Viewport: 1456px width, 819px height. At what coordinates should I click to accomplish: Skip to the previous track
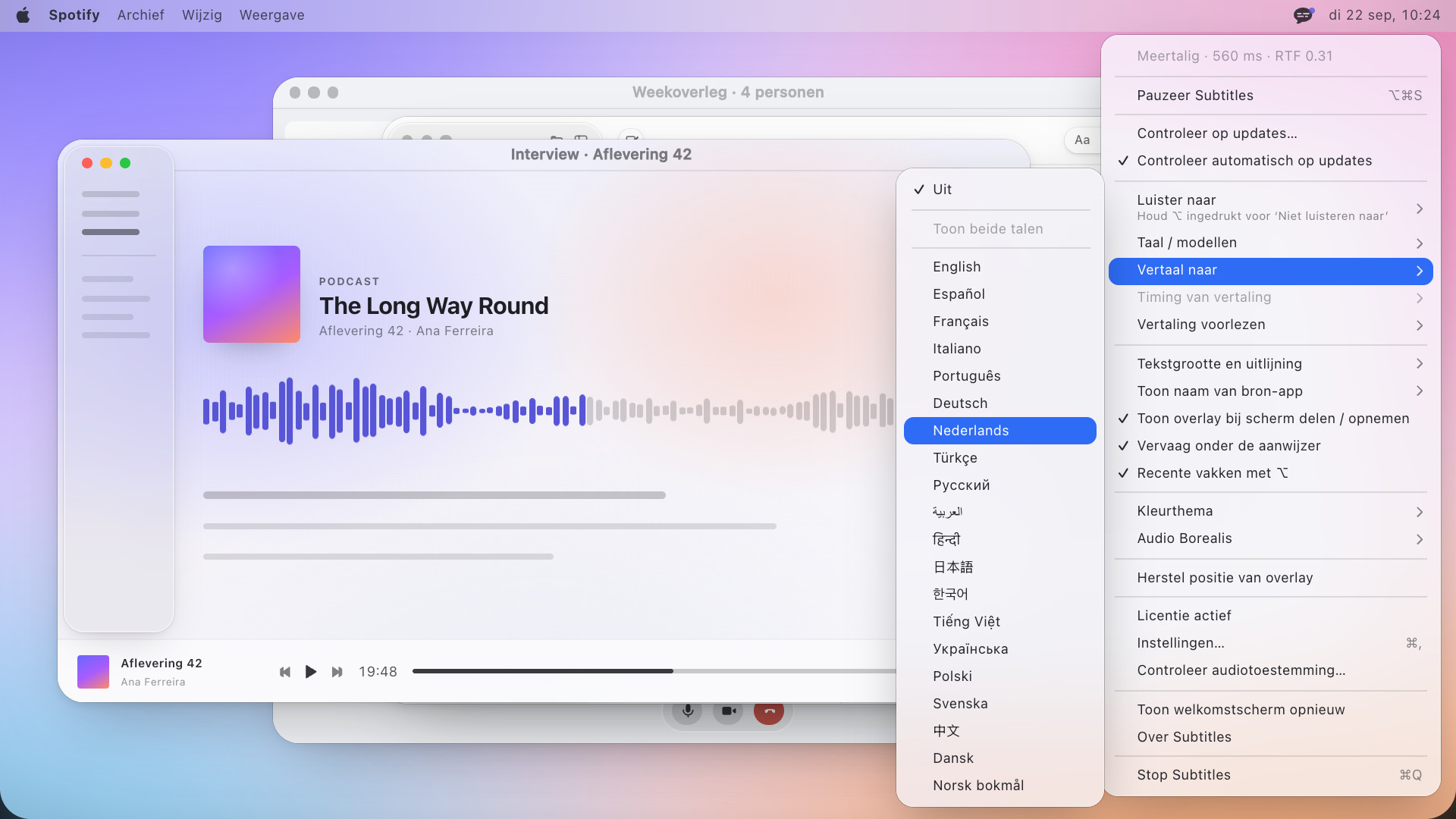[x=285, y=672]
